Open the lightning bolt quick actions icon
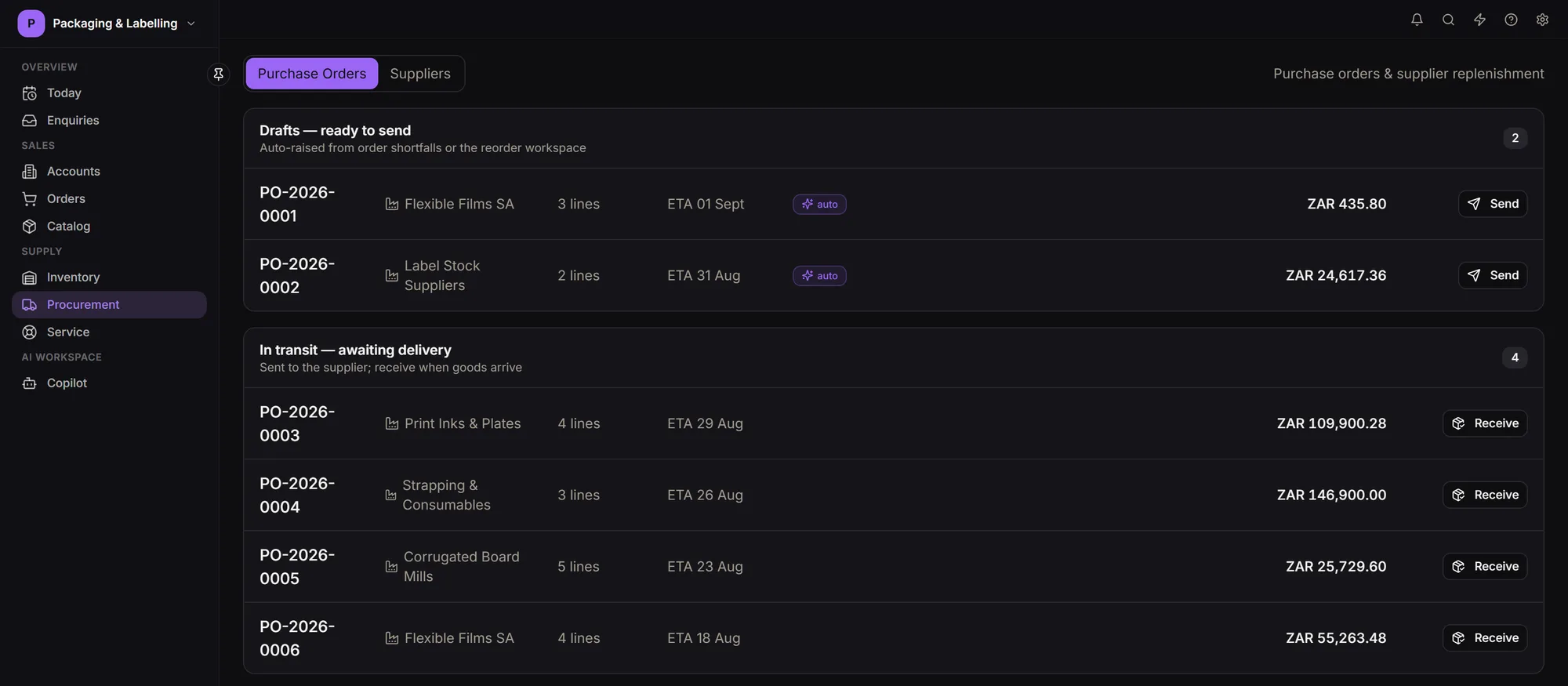 1479,20
